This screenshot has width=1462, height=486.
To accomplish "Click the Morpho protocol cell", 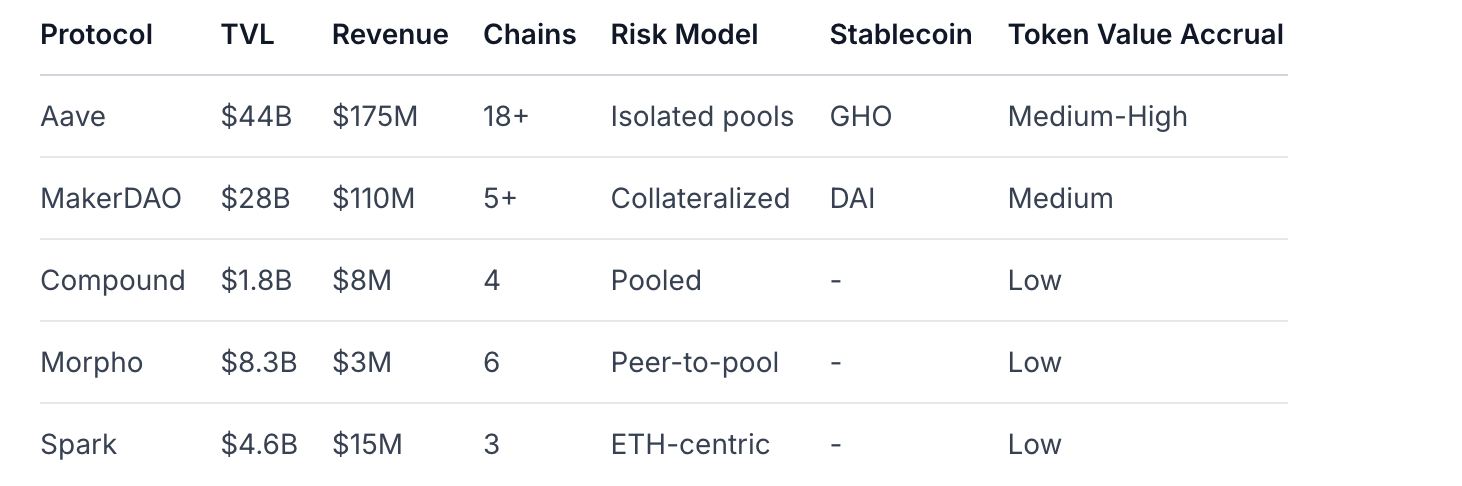I will pos(92,363).
